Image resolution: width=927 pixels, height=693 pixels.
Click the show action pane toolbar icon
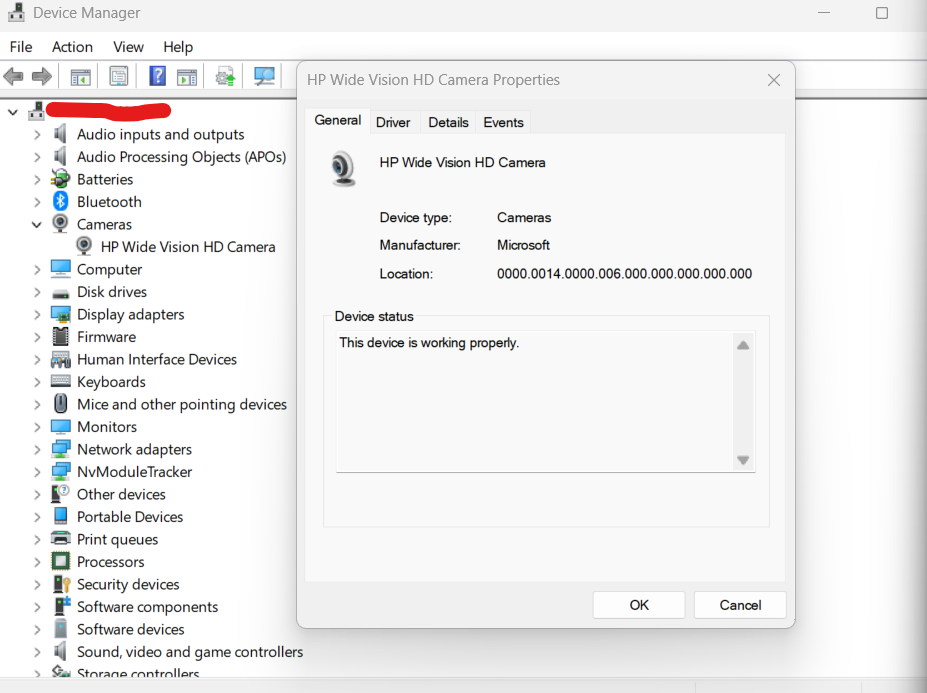(187, 76)
